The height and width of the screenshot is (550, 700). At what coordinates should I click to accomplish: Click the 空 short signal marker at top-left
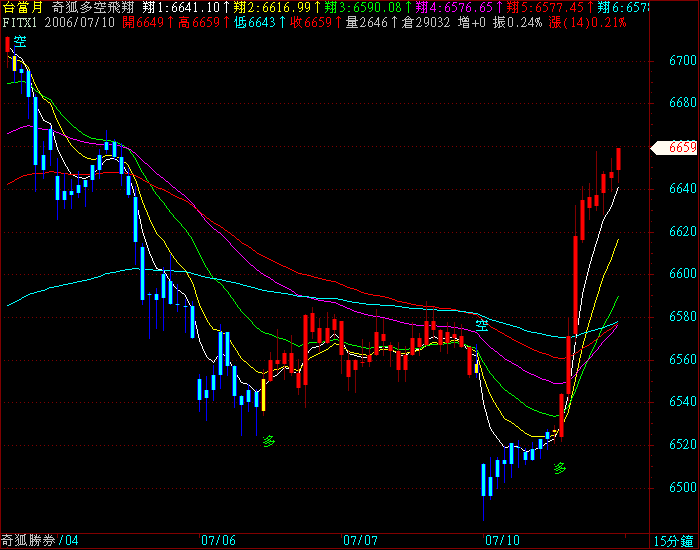point(20,41)
